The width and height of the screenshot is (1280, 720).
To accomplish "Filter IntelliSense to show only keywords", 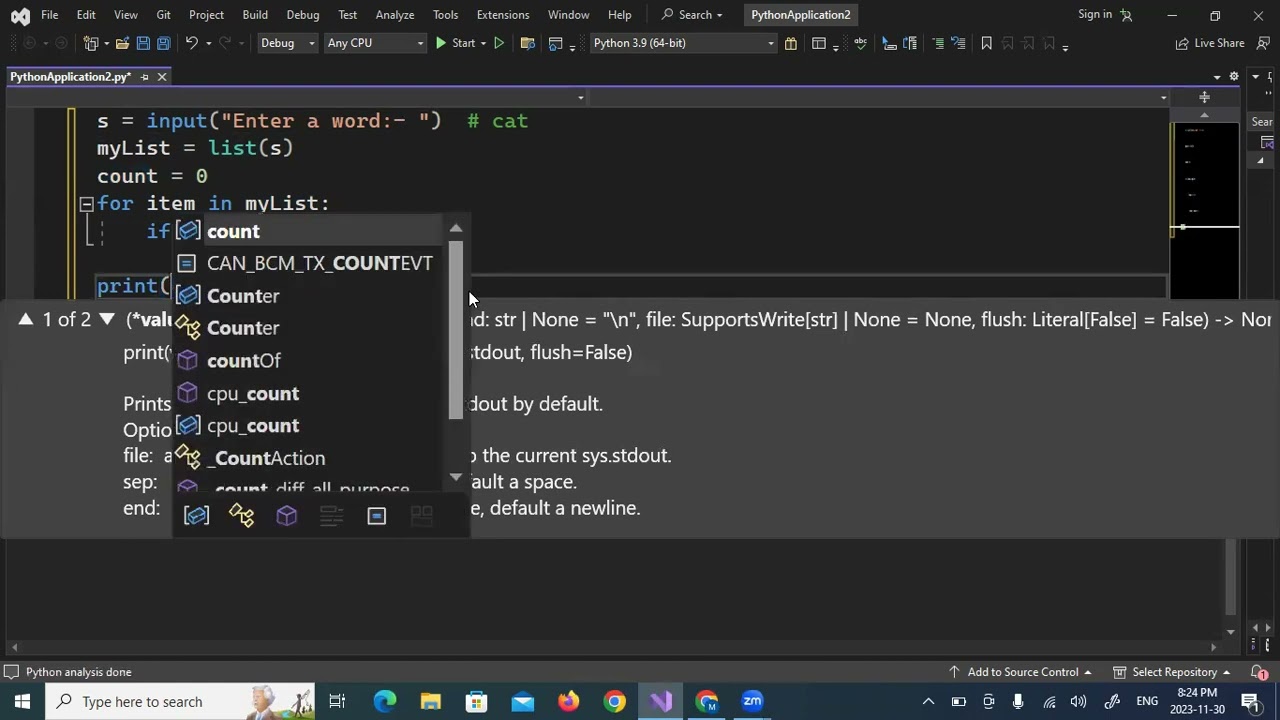I will coord(331,515).
